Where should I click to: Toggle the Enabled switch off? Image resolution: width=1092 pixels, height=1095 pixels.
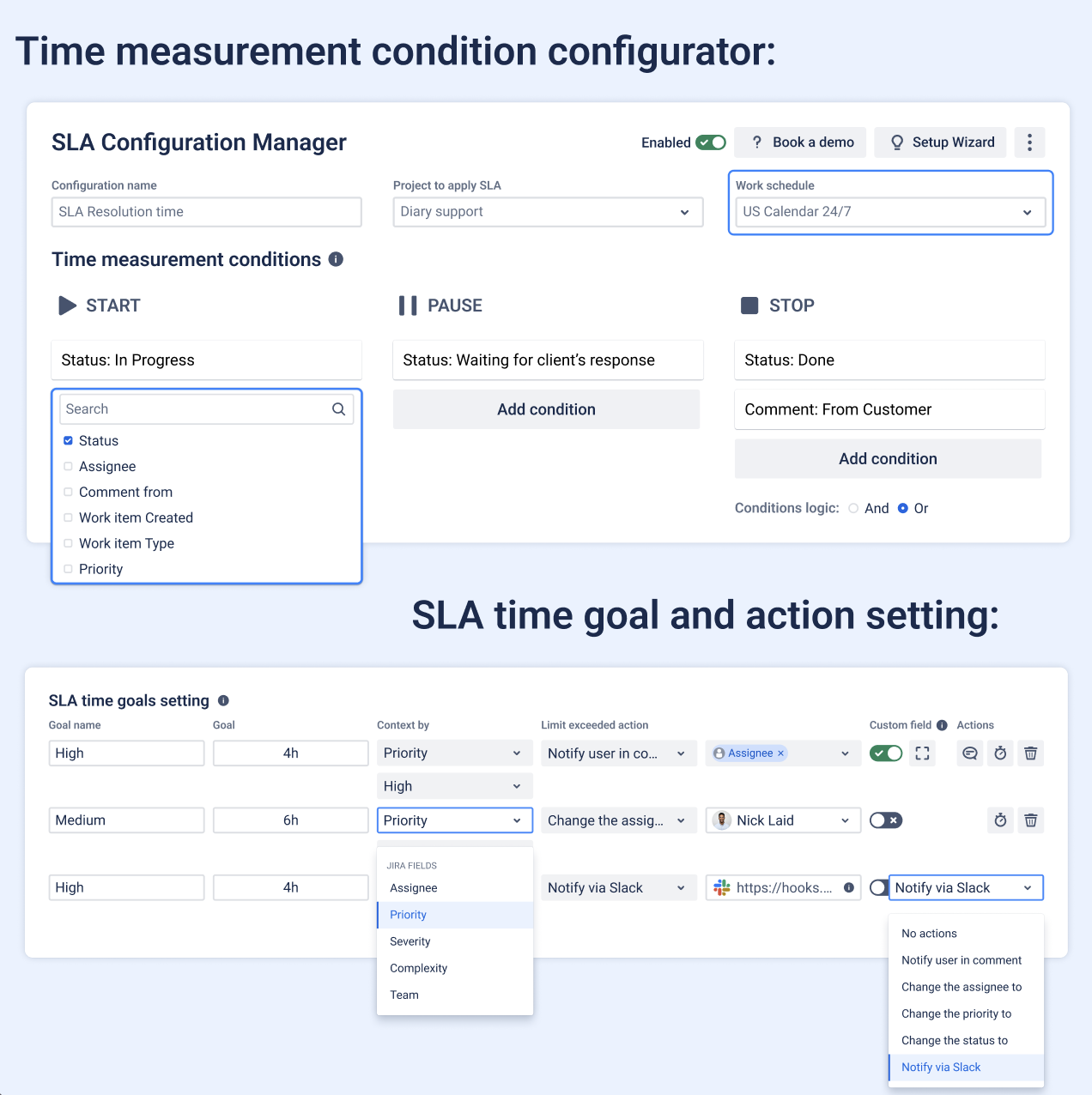(x=711, y=142)
